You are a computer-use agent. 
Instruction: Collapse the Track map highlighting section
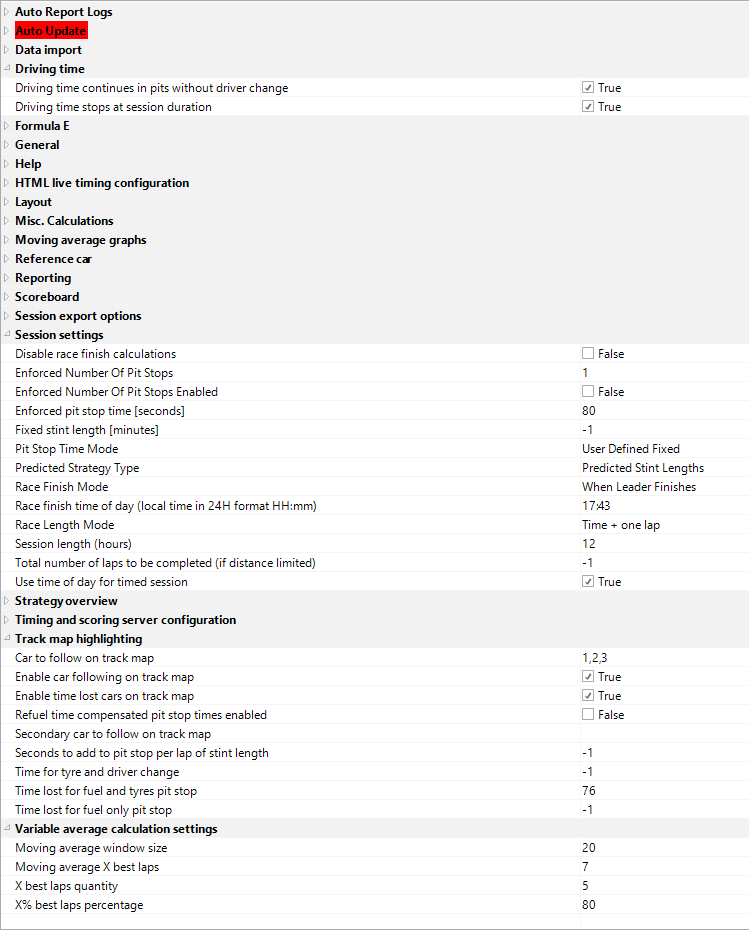point(6,639)
